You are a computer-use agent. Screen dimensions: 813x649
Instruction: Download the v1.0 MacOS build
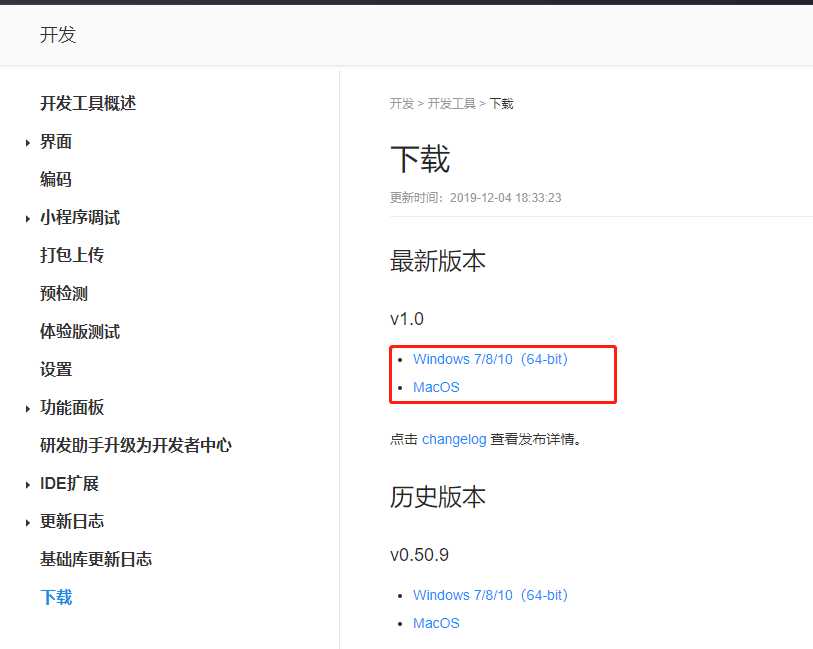[436, 387]
